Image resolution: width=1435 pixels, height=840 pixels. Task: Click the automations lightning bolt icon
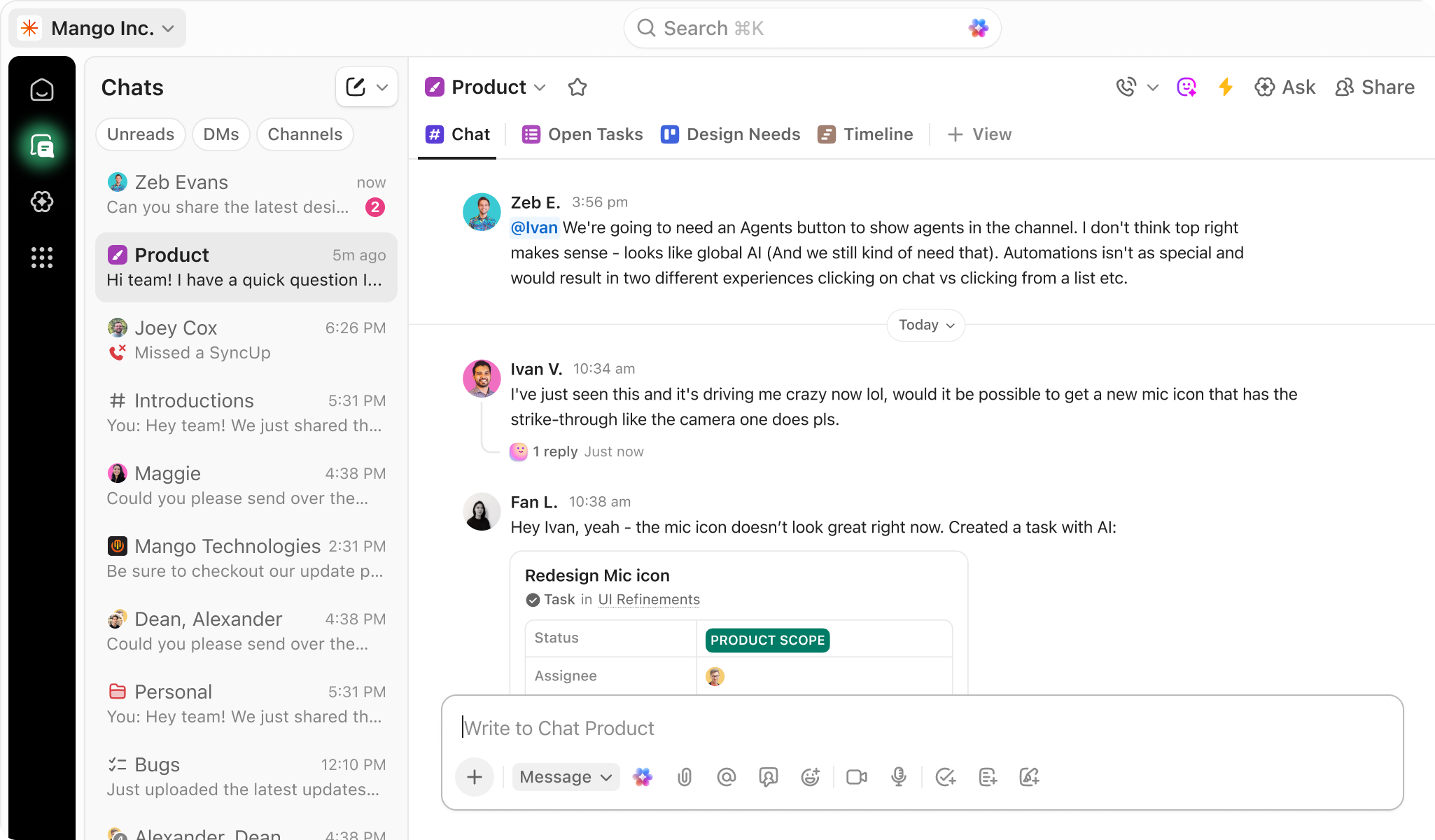pyautogui.click(x=1226, y=87)
